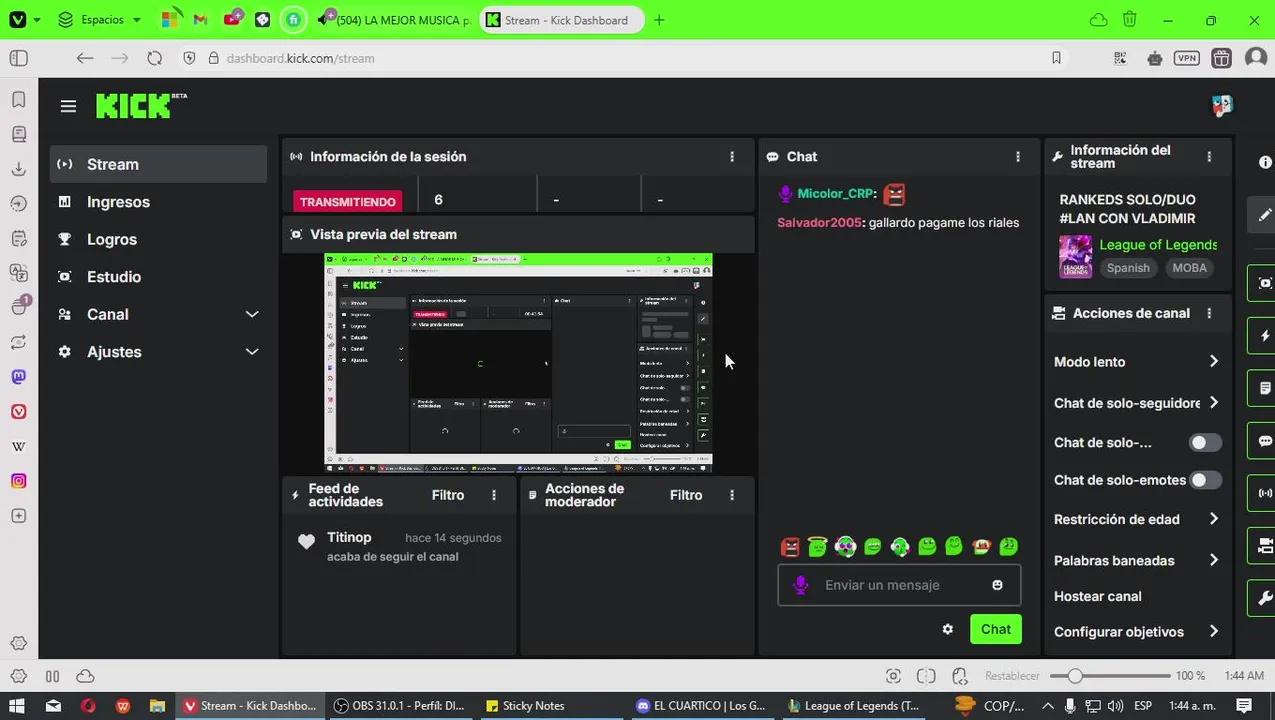
Task: Open the info icon in right widget rail
Action: click(1265, 162)
